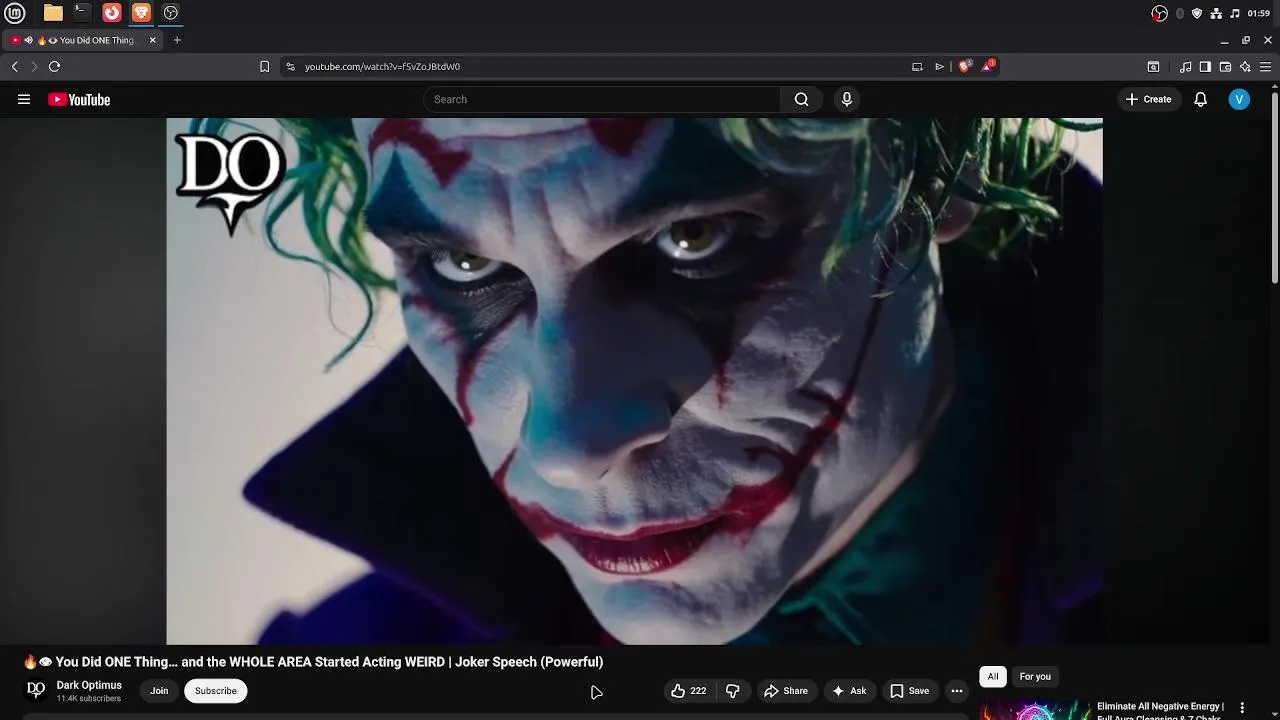The height and width of the screenshot is (720, 1280).
Task: Open OBS Studio from the panel
Action: [x=171, y=13]
